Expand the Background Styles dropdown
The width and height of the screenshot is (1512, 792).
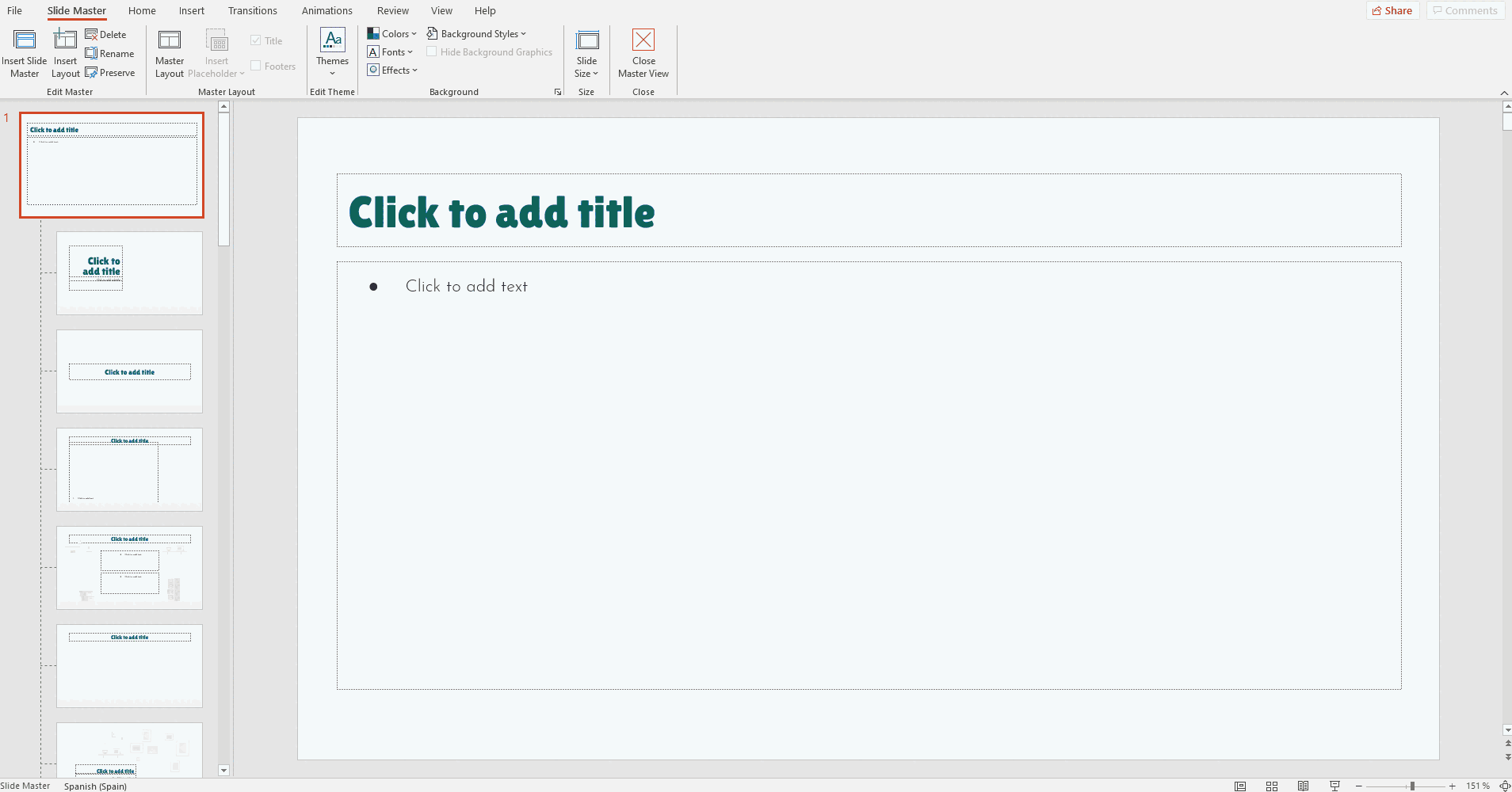click(476, 34)
